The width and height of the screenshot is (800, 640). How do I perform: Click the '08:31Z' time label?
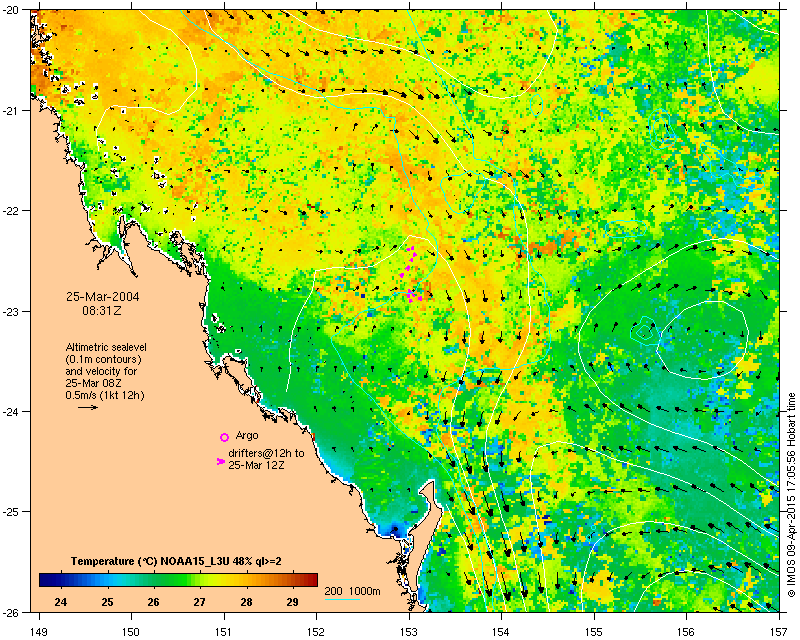click(102, 311)
